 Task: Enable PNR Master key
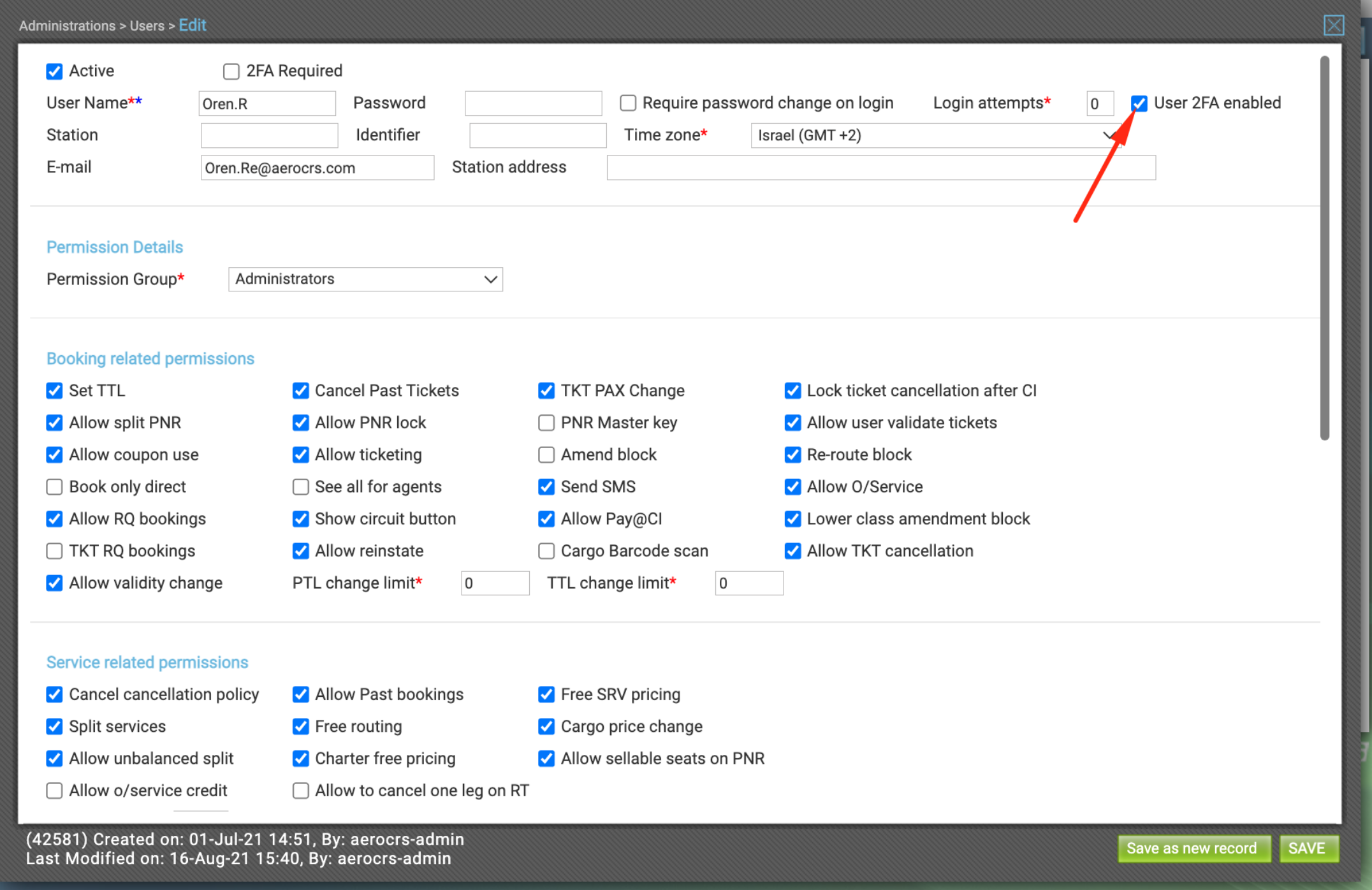point(546,423)
